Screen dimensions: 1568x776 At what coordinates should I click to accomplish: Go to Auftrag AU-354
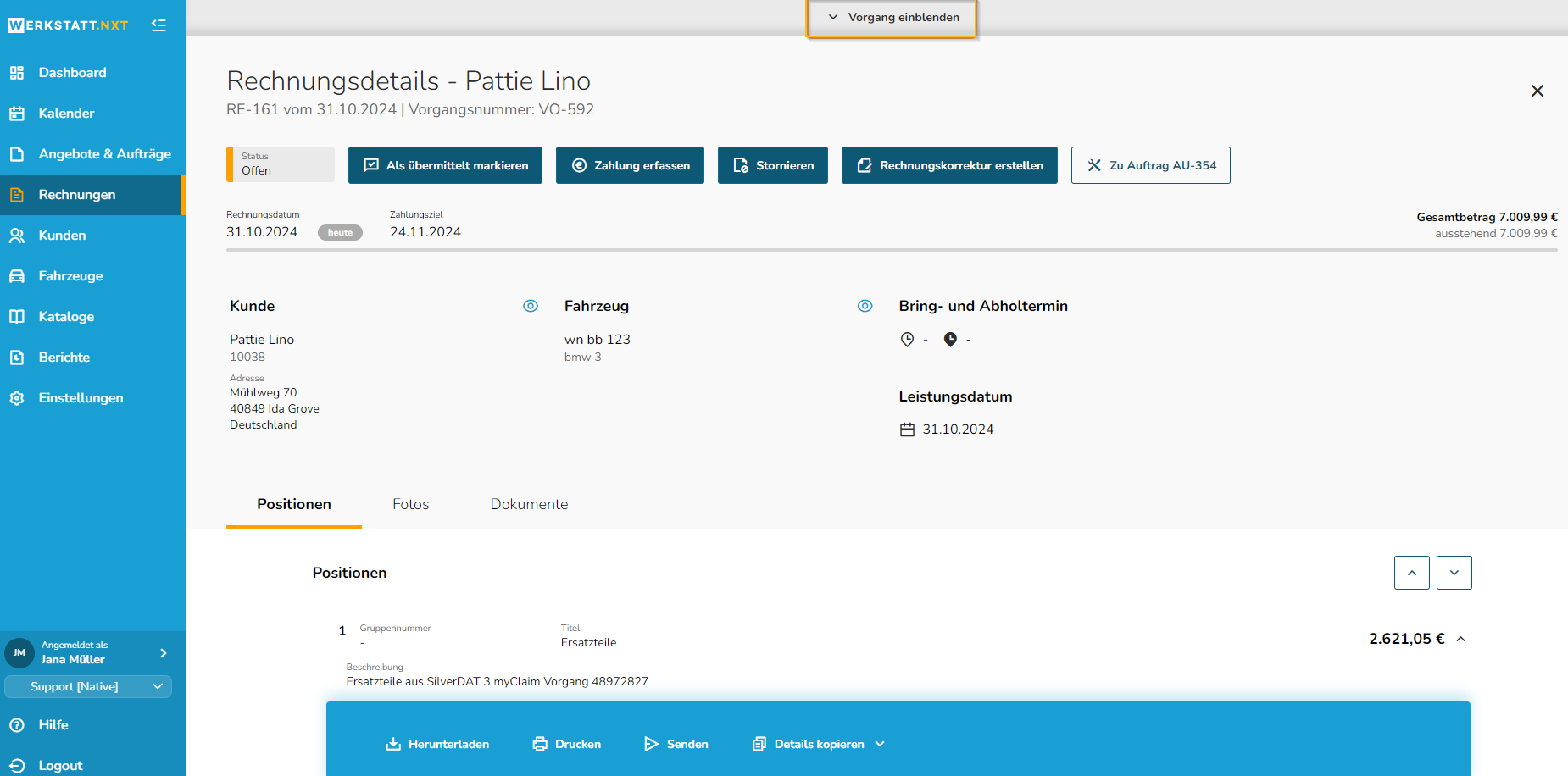pos(1151,165)
